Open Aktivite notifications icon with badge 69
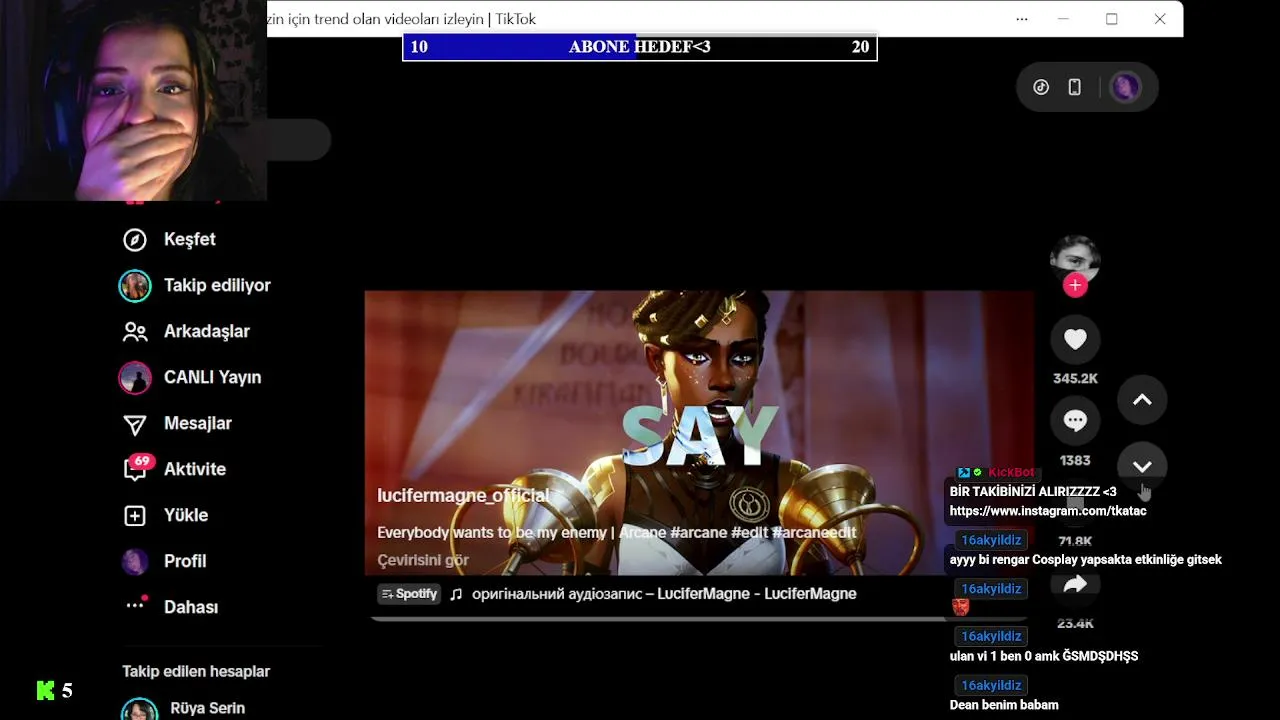Screen dimensions: 1280x720 (136, 468)
